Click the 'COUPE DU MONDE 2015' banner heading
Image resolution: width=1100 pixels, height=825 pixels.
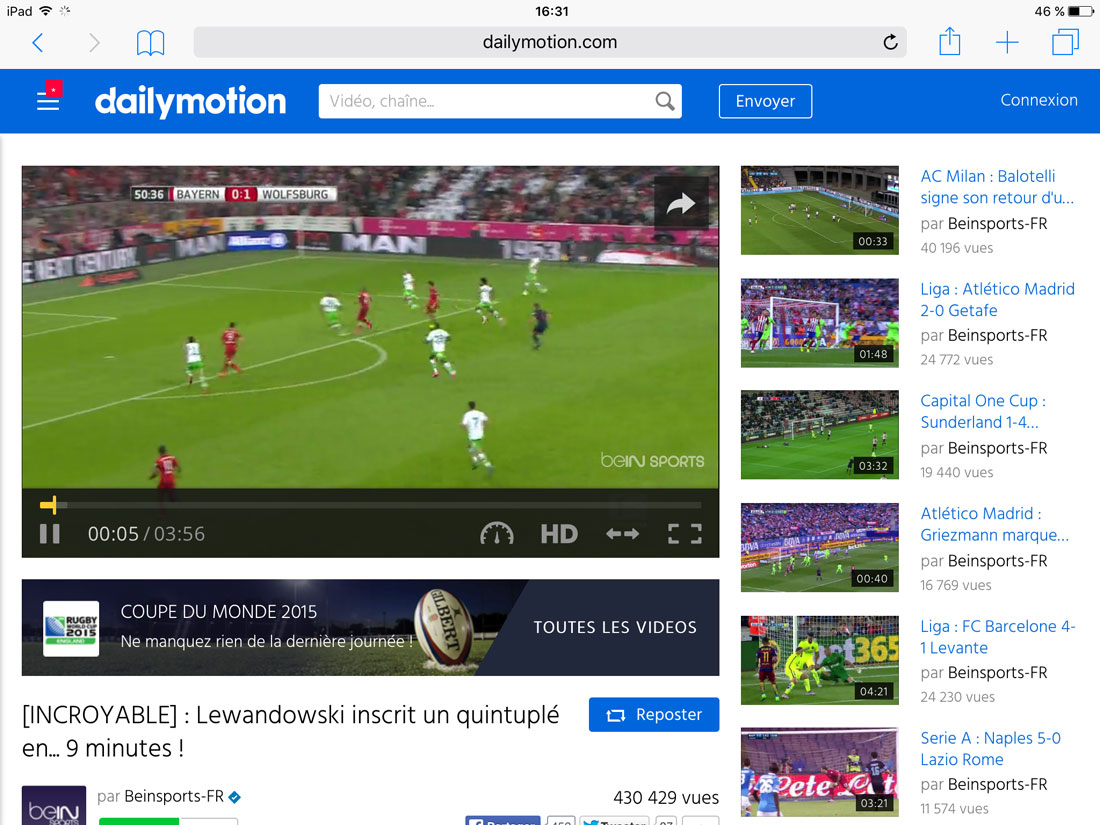(x=219, y=612)
